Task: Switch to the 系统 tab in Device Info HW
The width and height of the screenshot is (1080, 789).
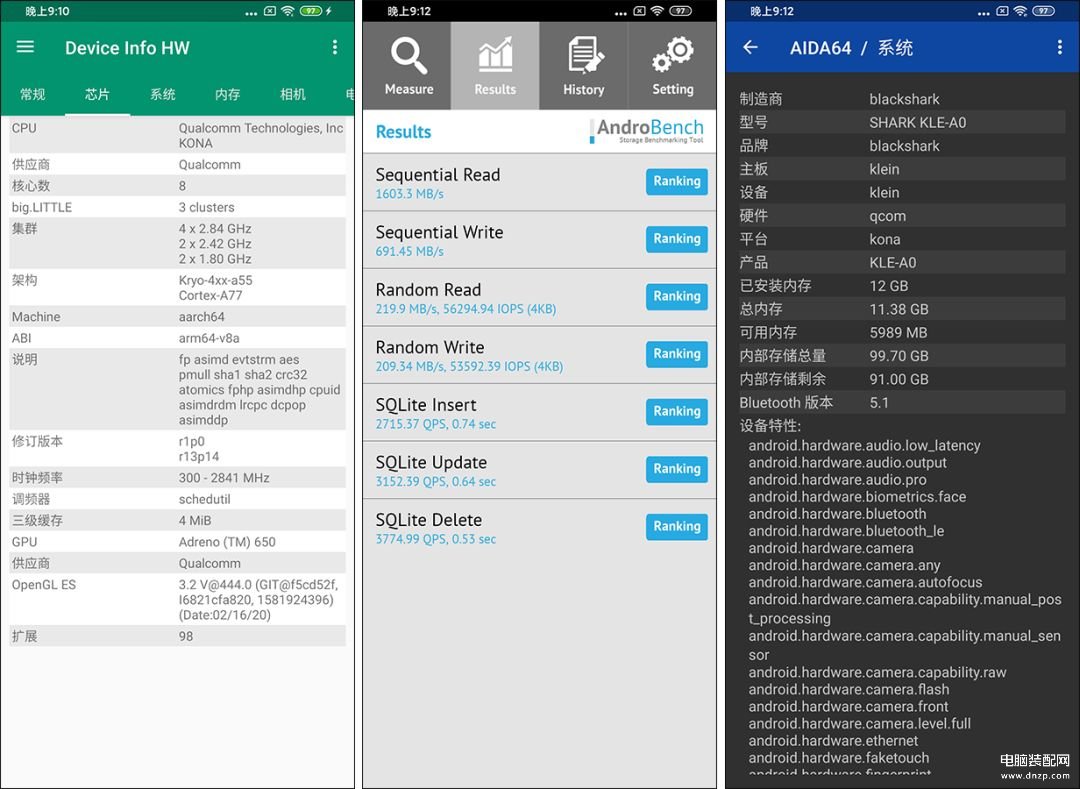Action: click(x=163, y=94)
